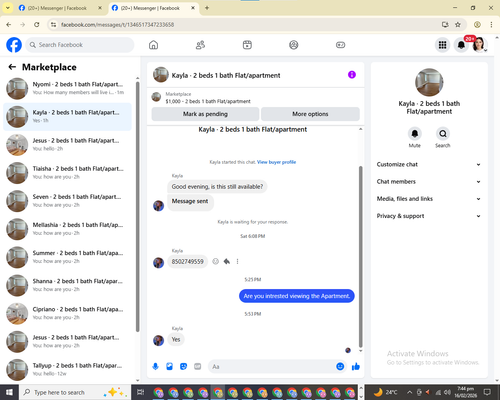Open Kayla's large profile thumbnail in right panel
Image resolution: width=500 pixels, height=400 pixels.
pos(429,82)
